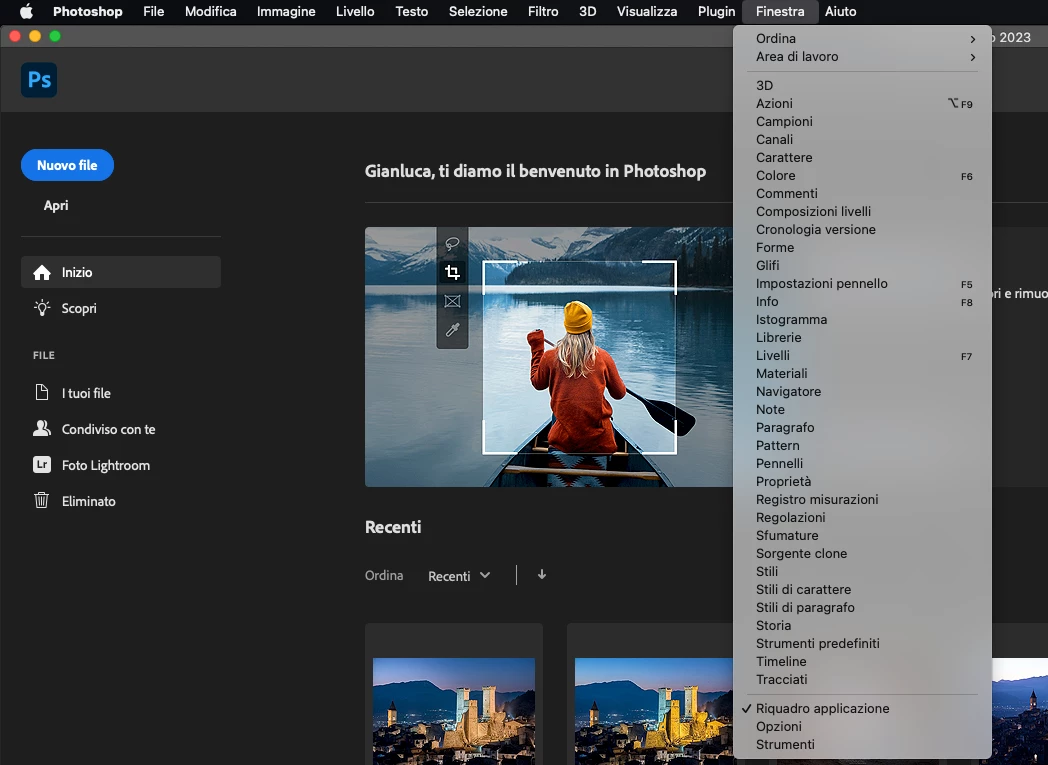Open the File menu
This screenshot has height=765, width=1048.
tap(154, 11)
